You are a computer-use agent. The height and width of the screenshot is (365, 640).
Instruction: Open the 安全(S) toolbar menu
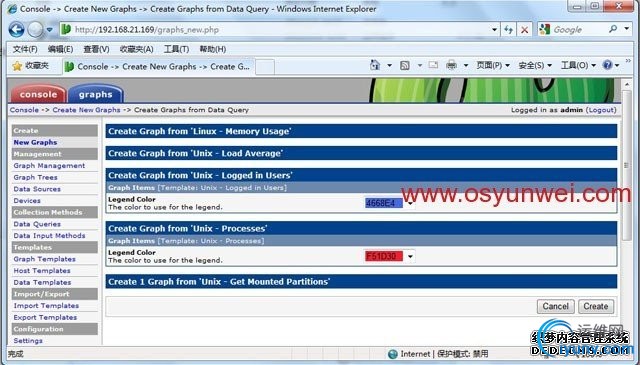pyautogui.click(x=535, y=65)
